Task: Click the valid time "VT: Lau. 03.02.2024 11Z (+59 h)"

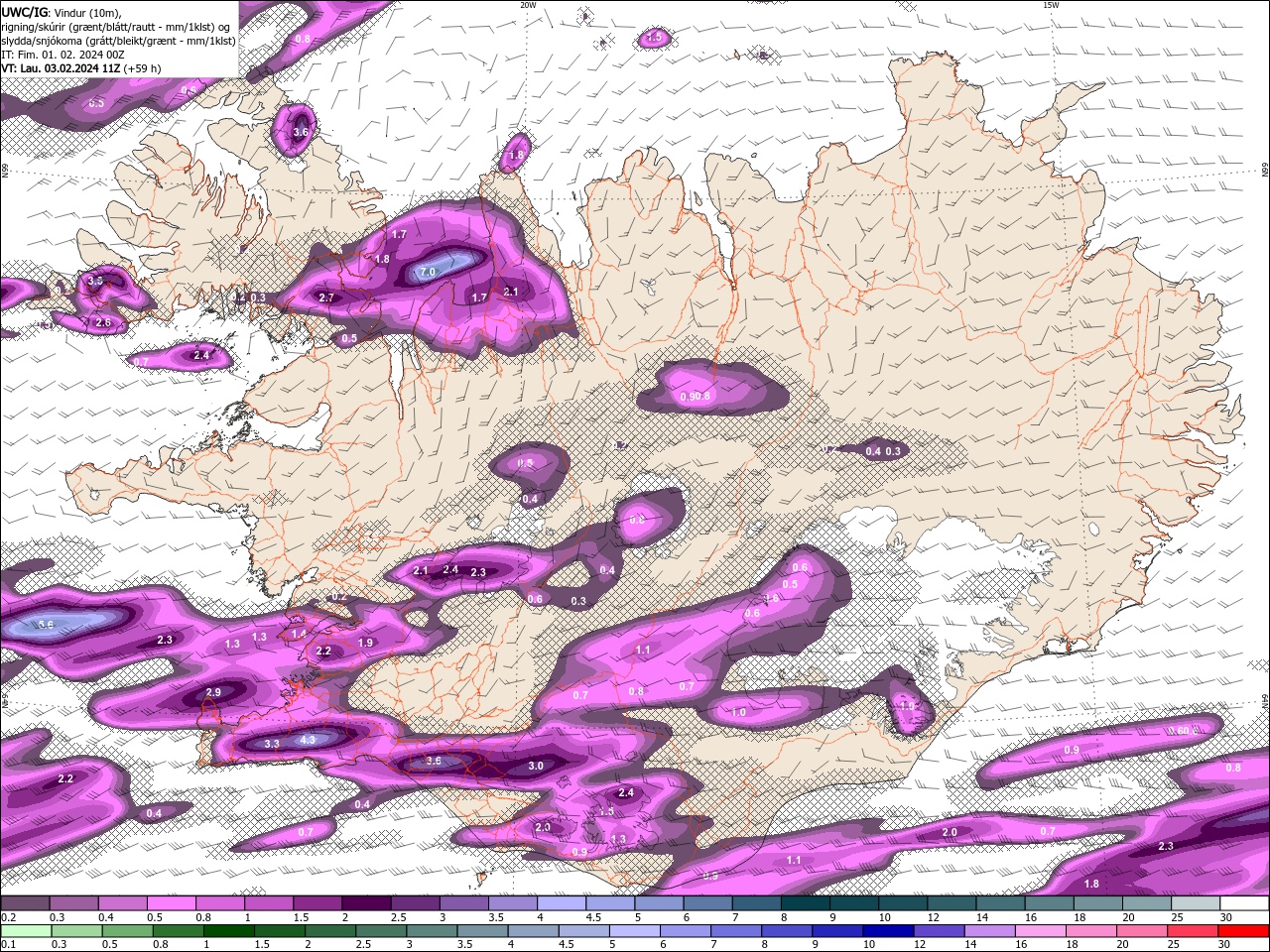Action: click(x=80, y=68)
